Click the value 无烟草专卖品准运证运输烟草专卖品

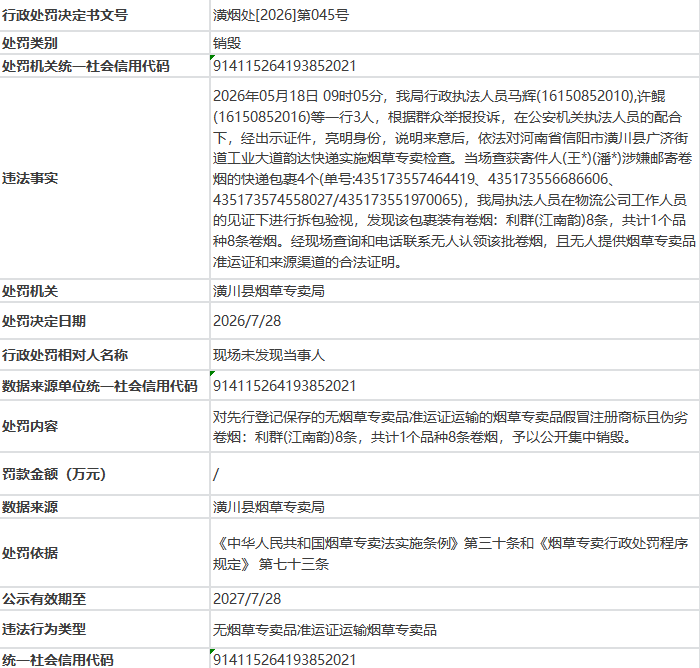click(x=325, y=630)
